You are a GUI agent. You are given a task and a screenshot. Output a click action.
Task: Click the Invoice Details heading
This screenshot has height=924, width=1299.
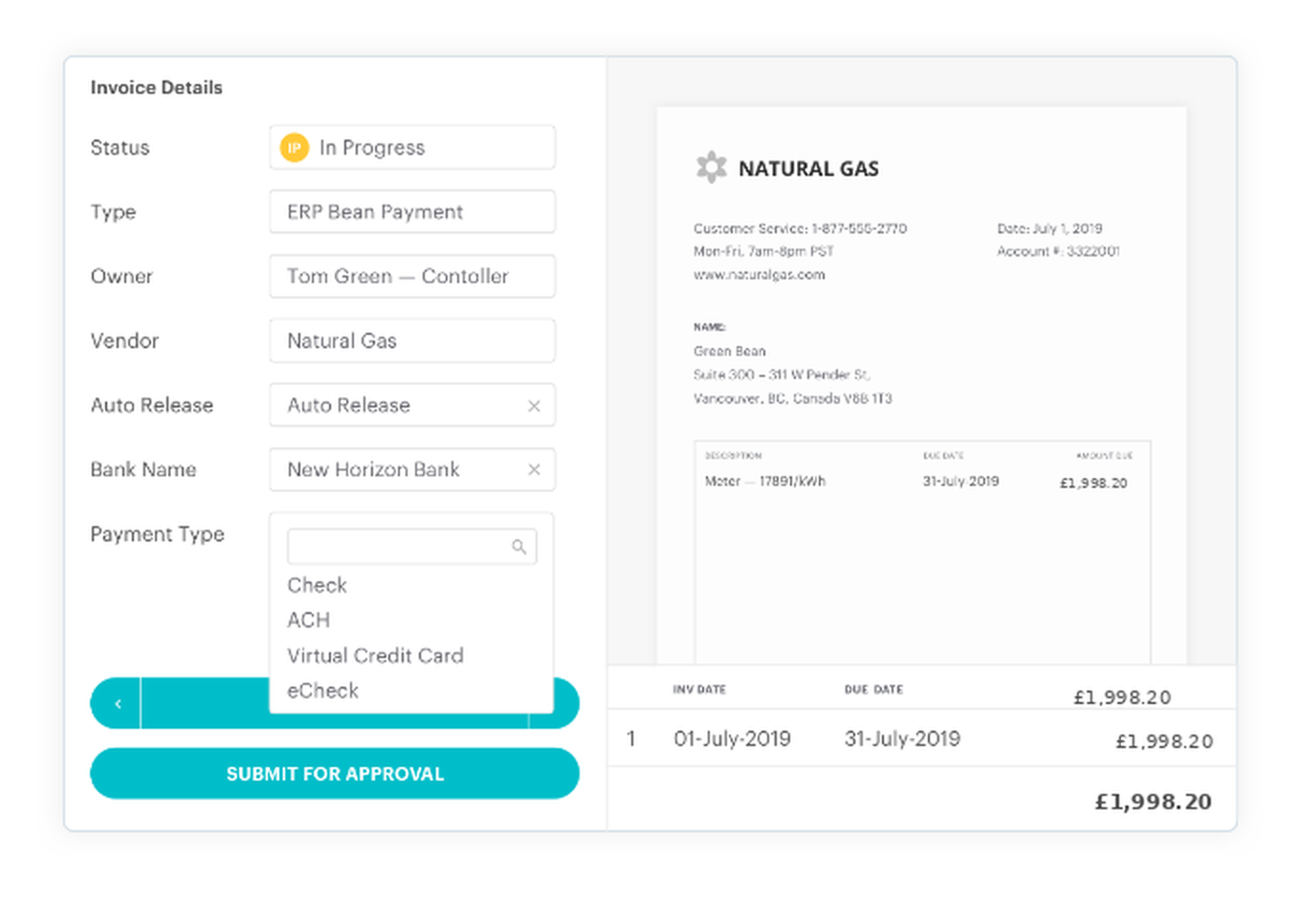pos(156,87)
